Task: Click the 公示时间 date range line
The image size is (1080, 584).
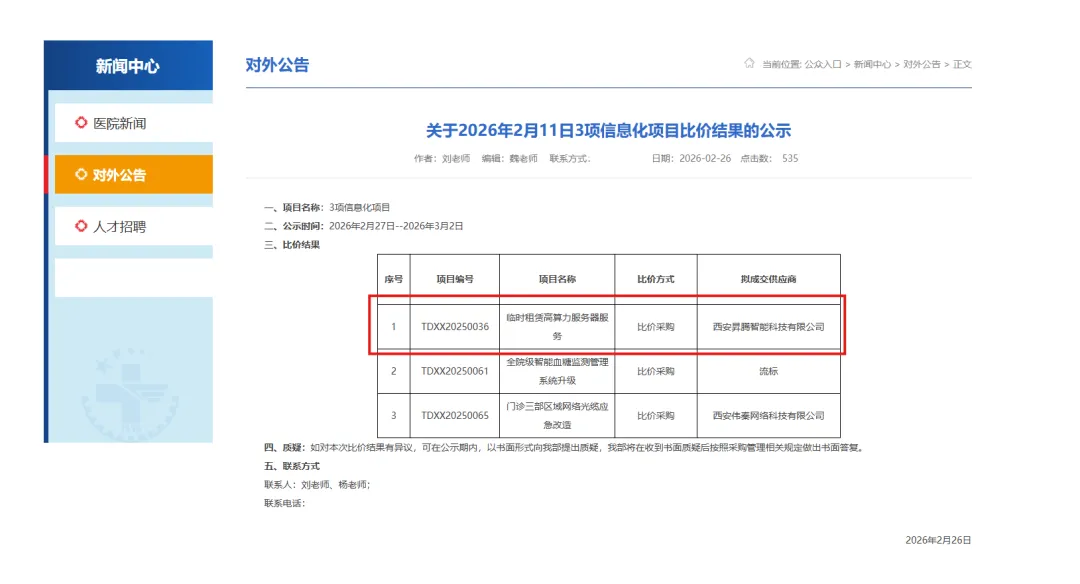Action: [x=364, y=226]
